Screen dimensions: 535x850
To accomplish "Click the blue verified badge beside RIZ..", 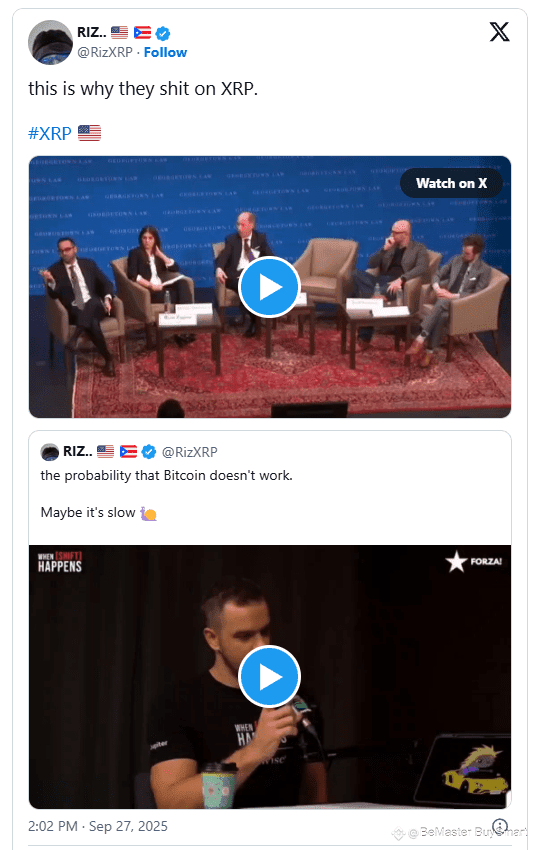I will click(163, 34).
